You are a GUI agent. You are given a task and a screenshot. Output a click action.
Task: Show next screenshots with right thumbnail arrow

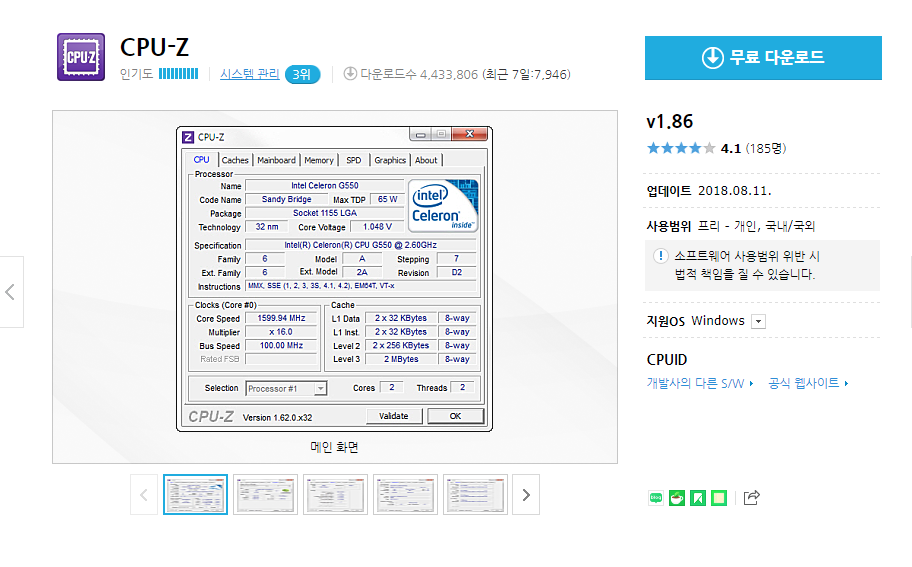coord(526,495)
